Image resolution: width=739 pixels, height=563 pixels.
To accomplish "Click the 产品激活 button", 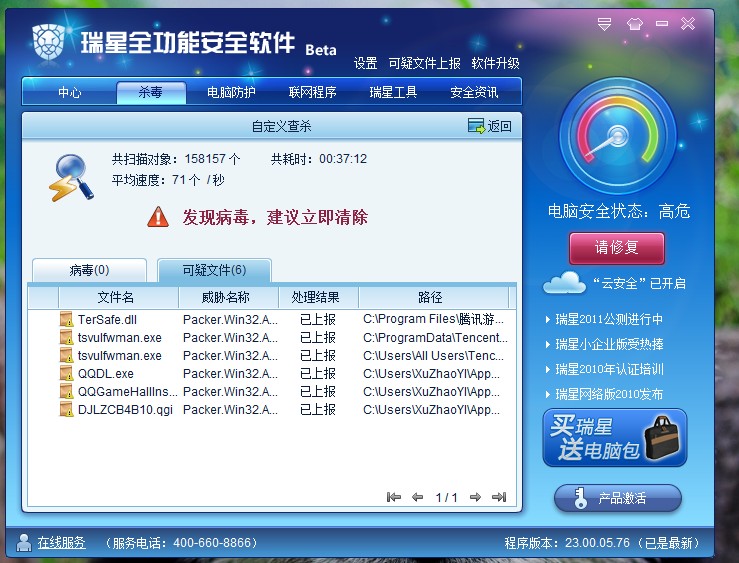I will [617, 498].
